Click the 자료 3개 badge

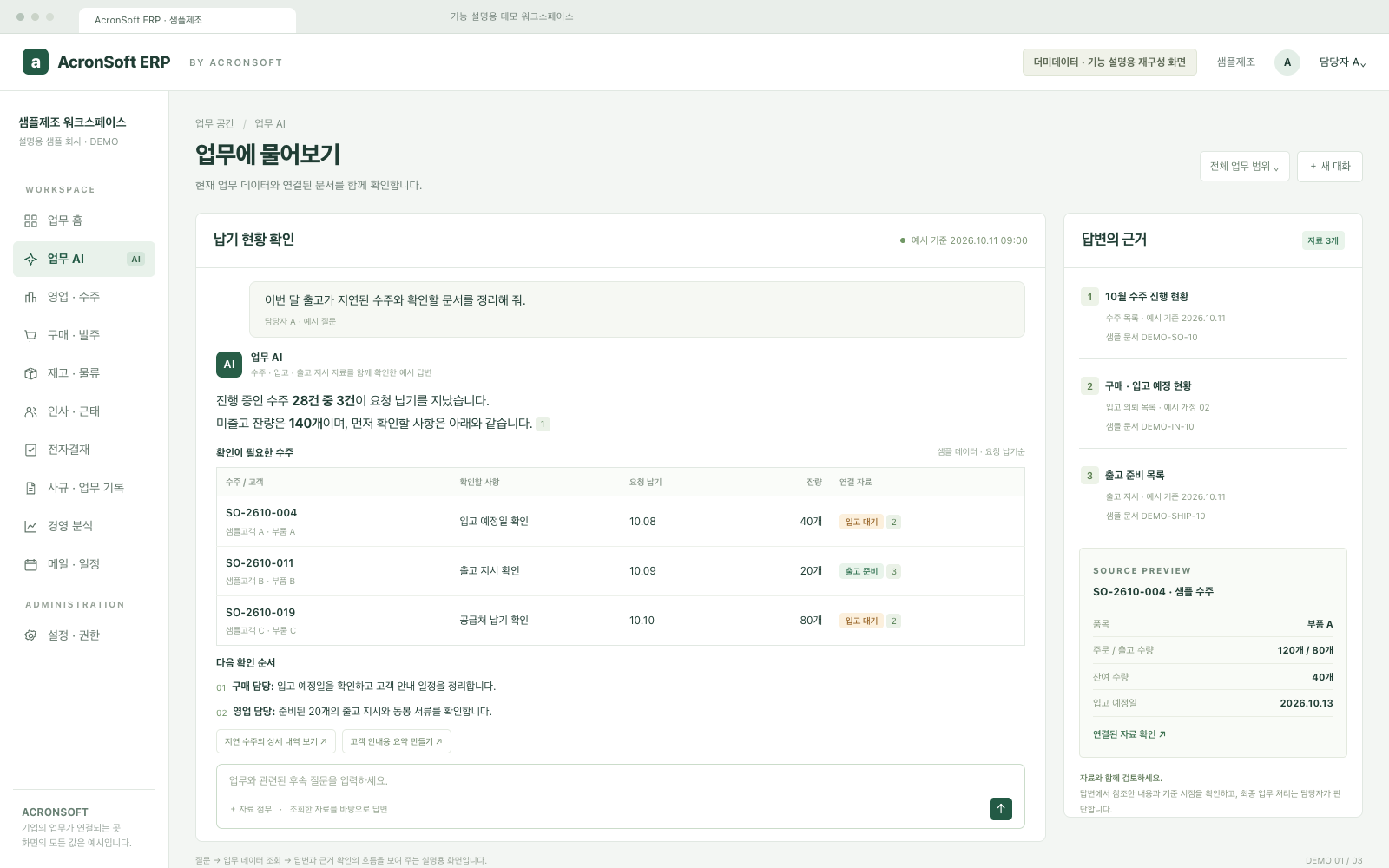coord(1323,240)
